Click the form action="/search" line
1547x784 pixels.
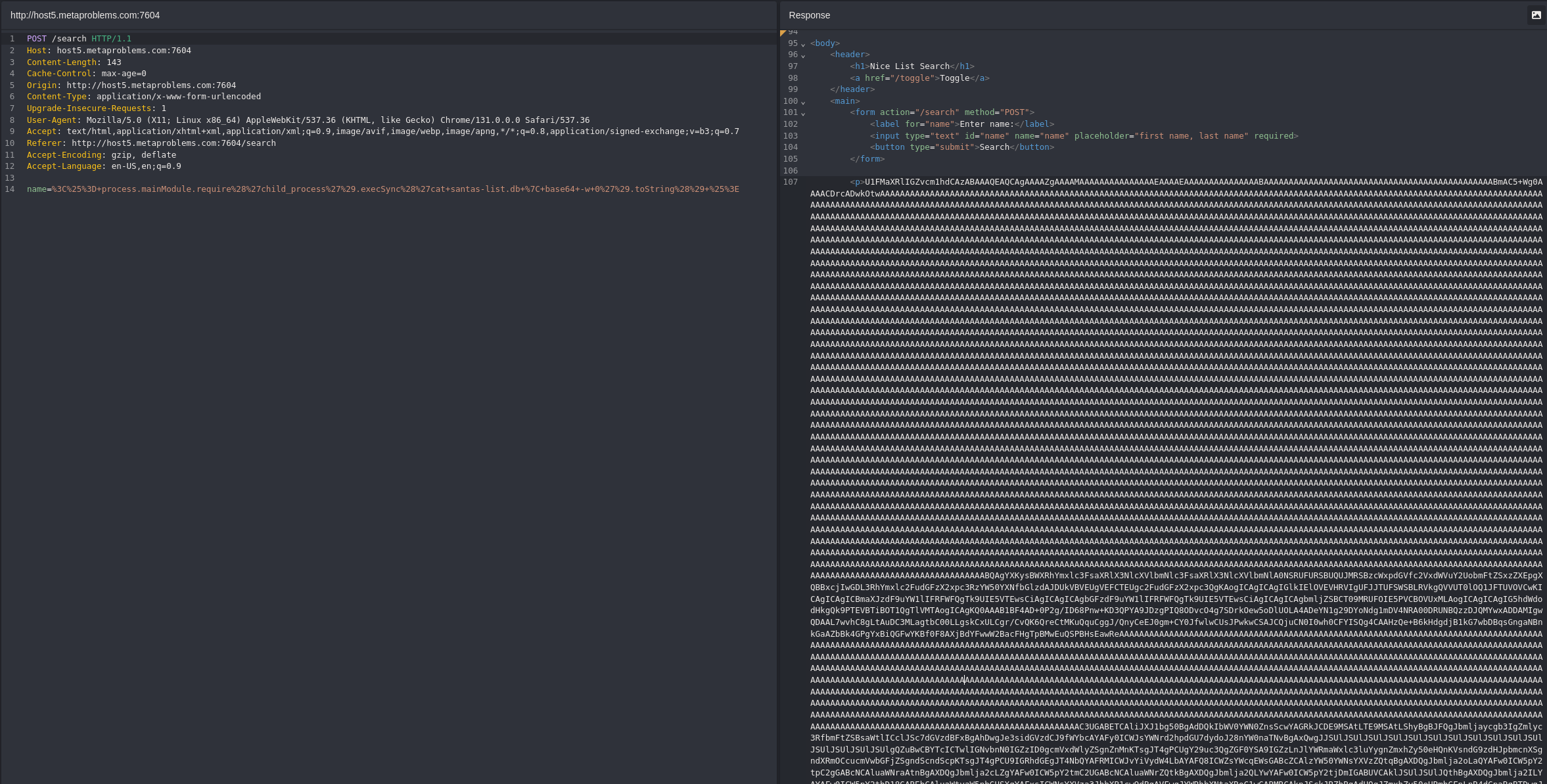942,112
